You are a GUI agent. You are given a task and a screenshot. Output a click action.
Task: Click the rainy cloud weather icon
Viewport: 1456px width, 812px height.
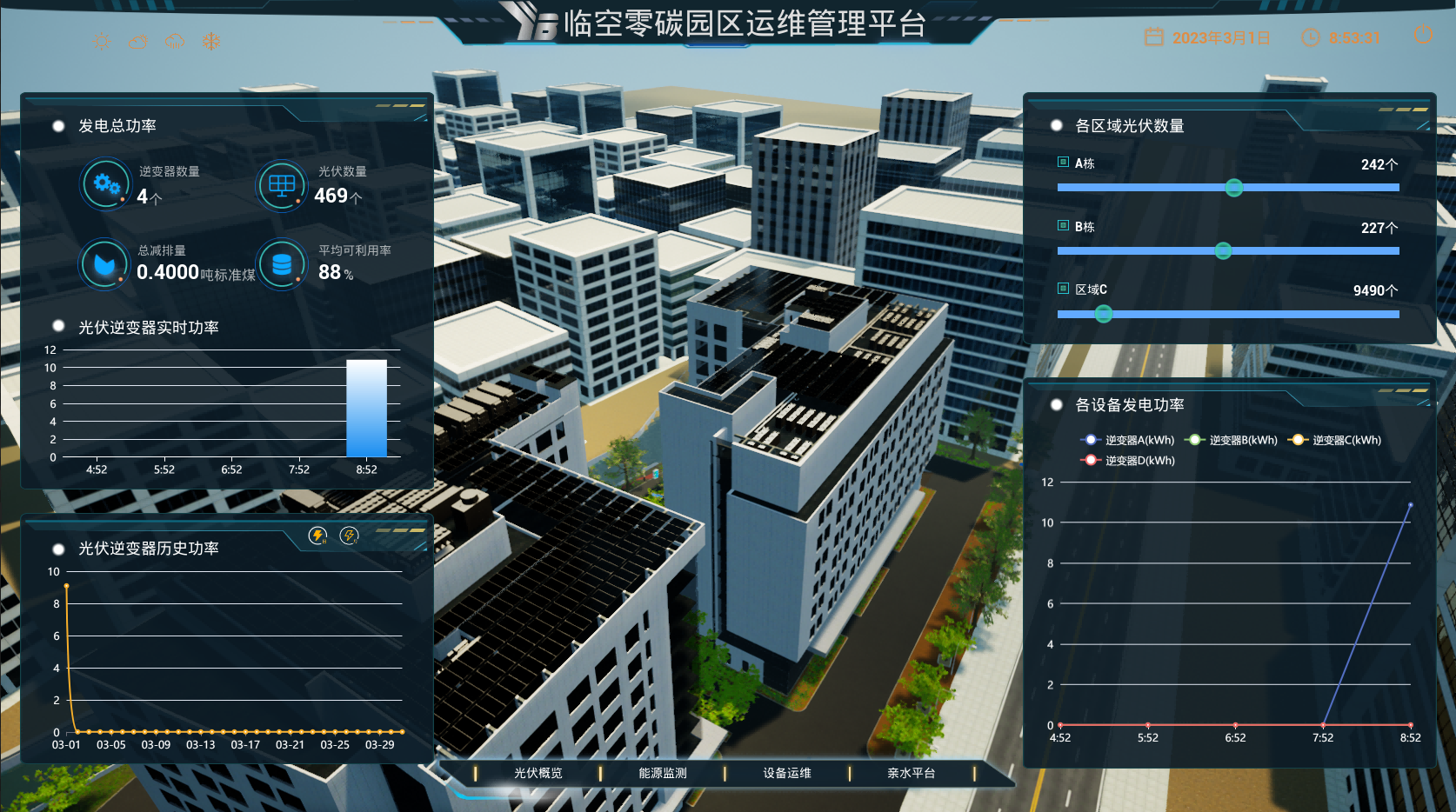point(175,41)
